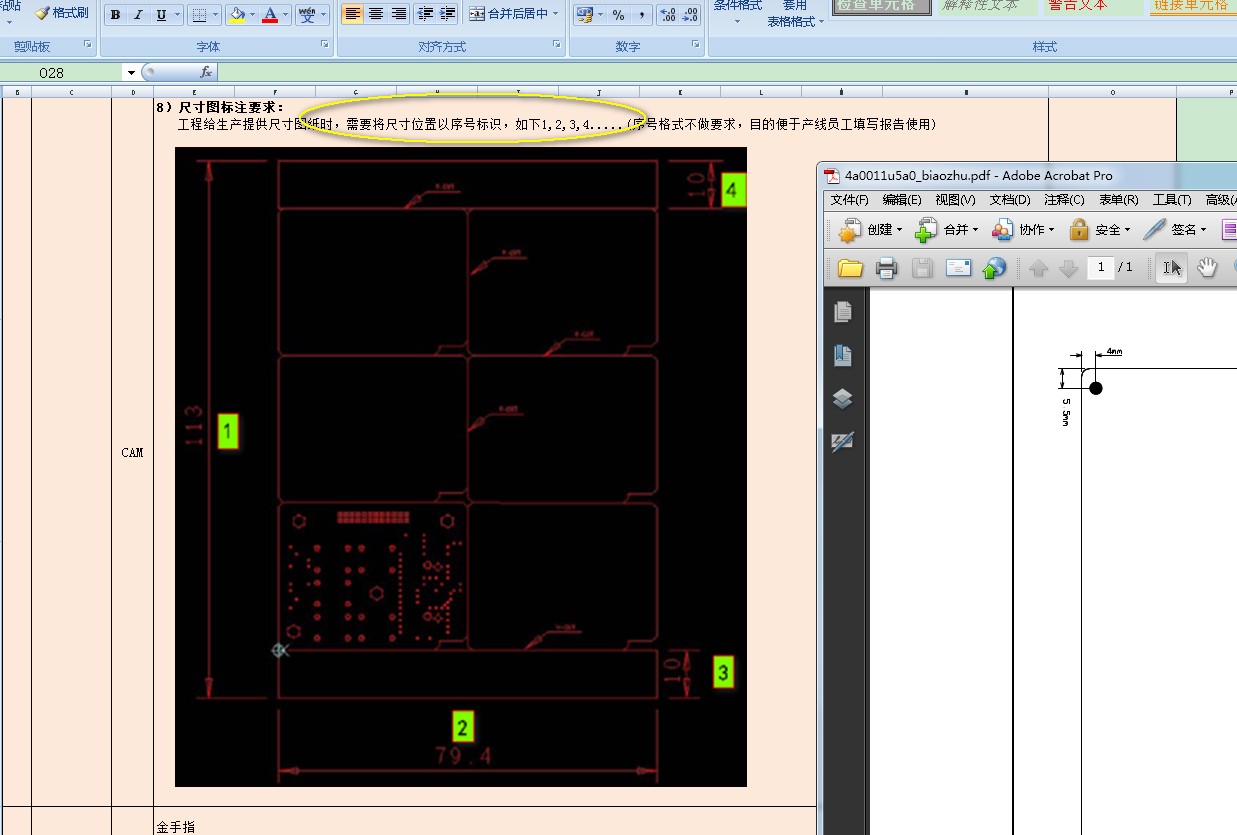Open font (字体) group dialog launcher

pyautogui.click(x=324, y=45)
